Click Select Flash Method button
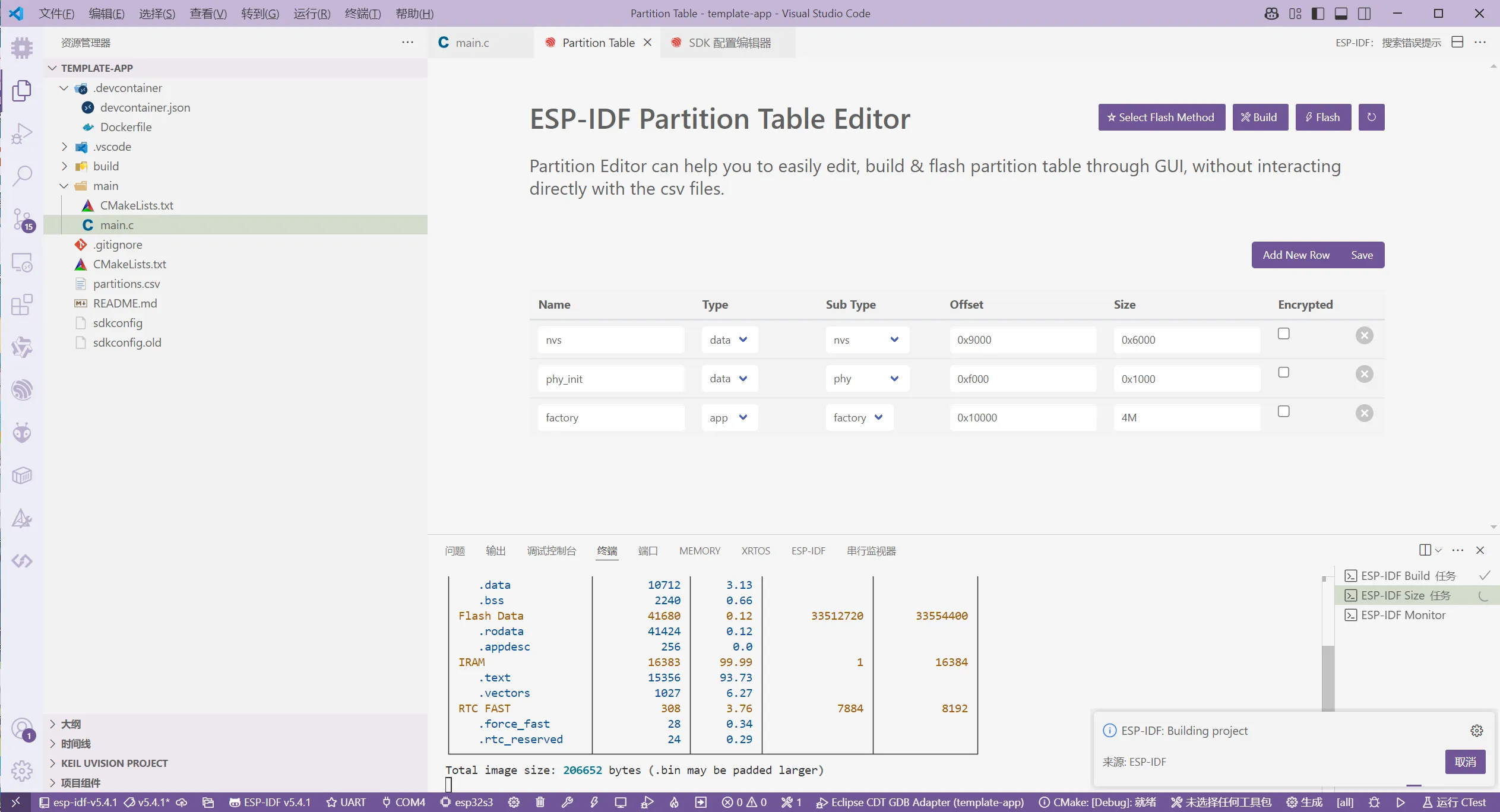Image resolution: width=1500 pixels, height=812 pixels. point(1161,117)
